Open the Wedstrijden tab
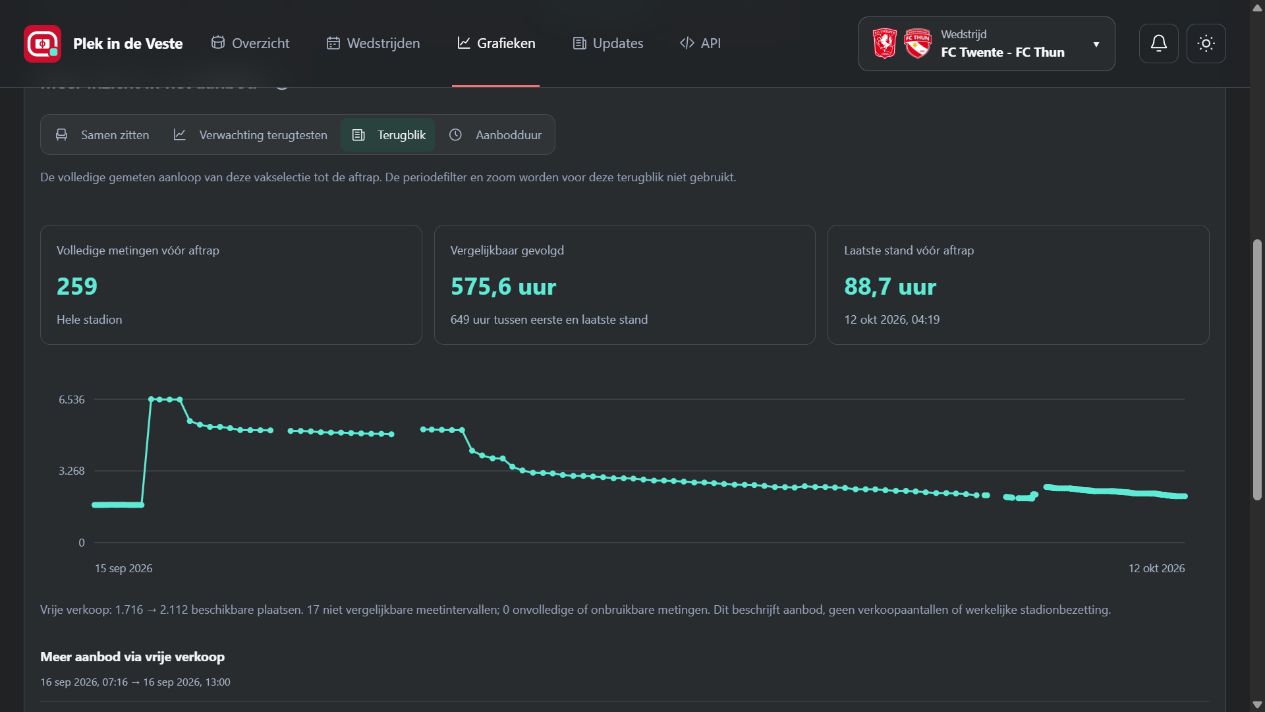Image resolution: width=1265 pixels, height=712 pixels. point(373,43)
